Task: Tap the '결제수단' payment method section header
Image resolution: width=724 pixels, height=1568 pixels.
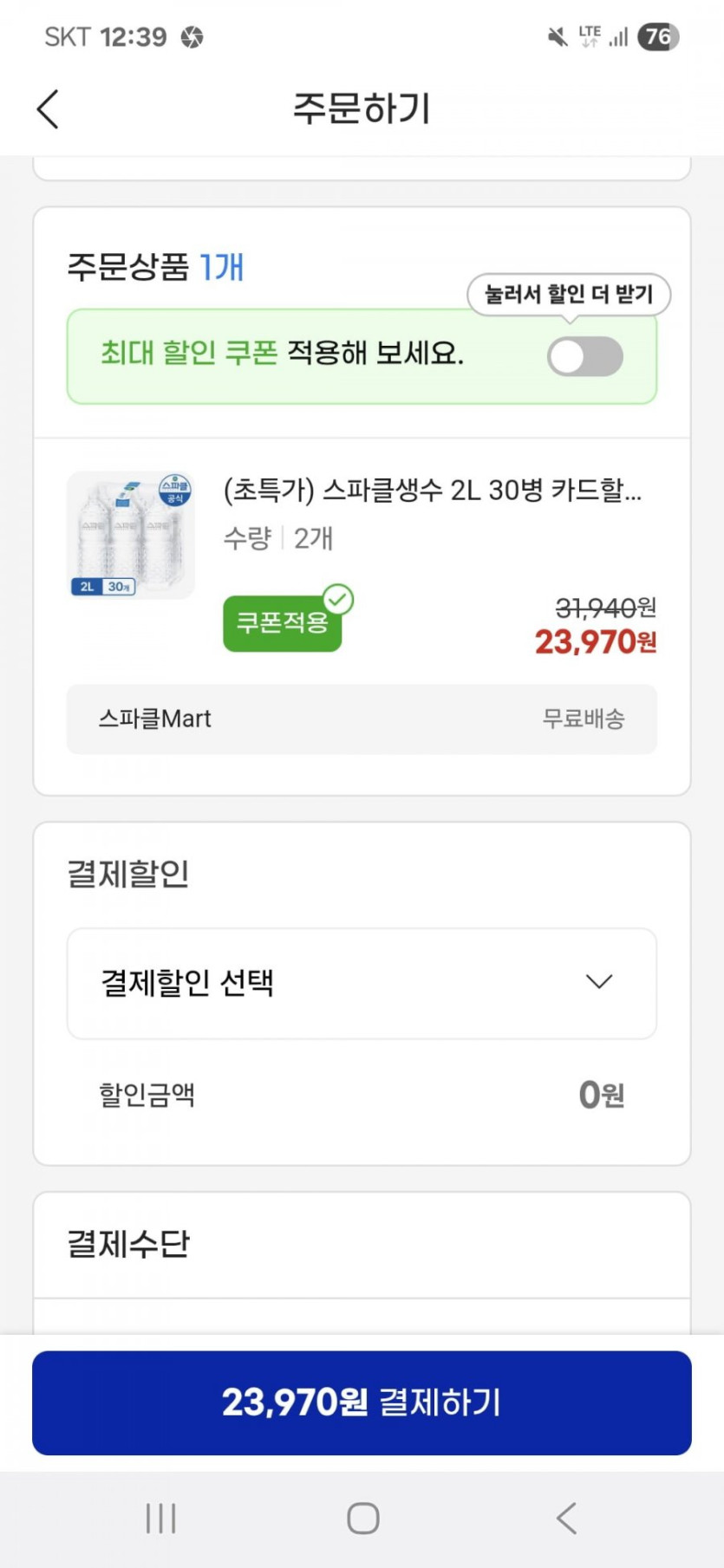Action: click(x=128, y=1245)
